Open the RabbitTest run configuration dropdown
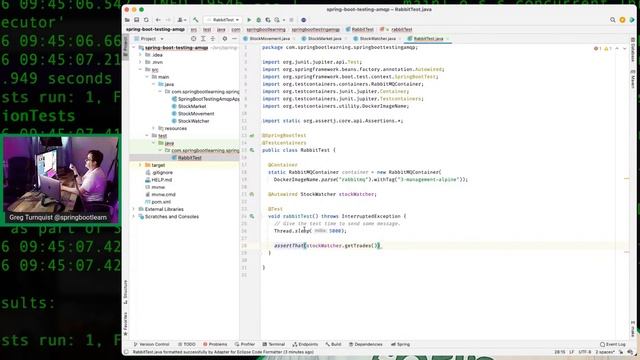Image resolution: width=640 pixels, height=360 pixels. tap(223, 20)
